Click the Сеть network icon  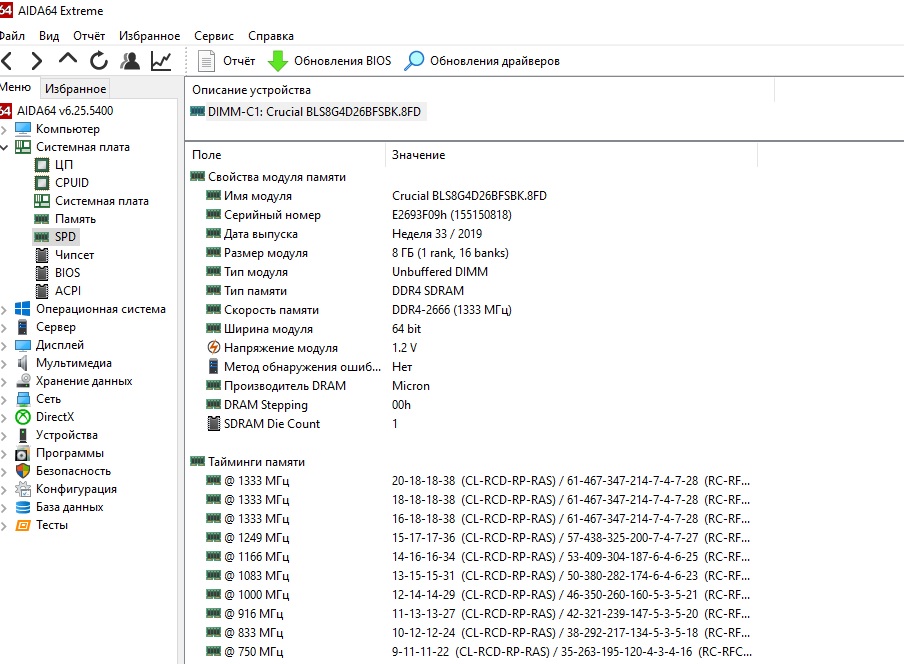22,399
